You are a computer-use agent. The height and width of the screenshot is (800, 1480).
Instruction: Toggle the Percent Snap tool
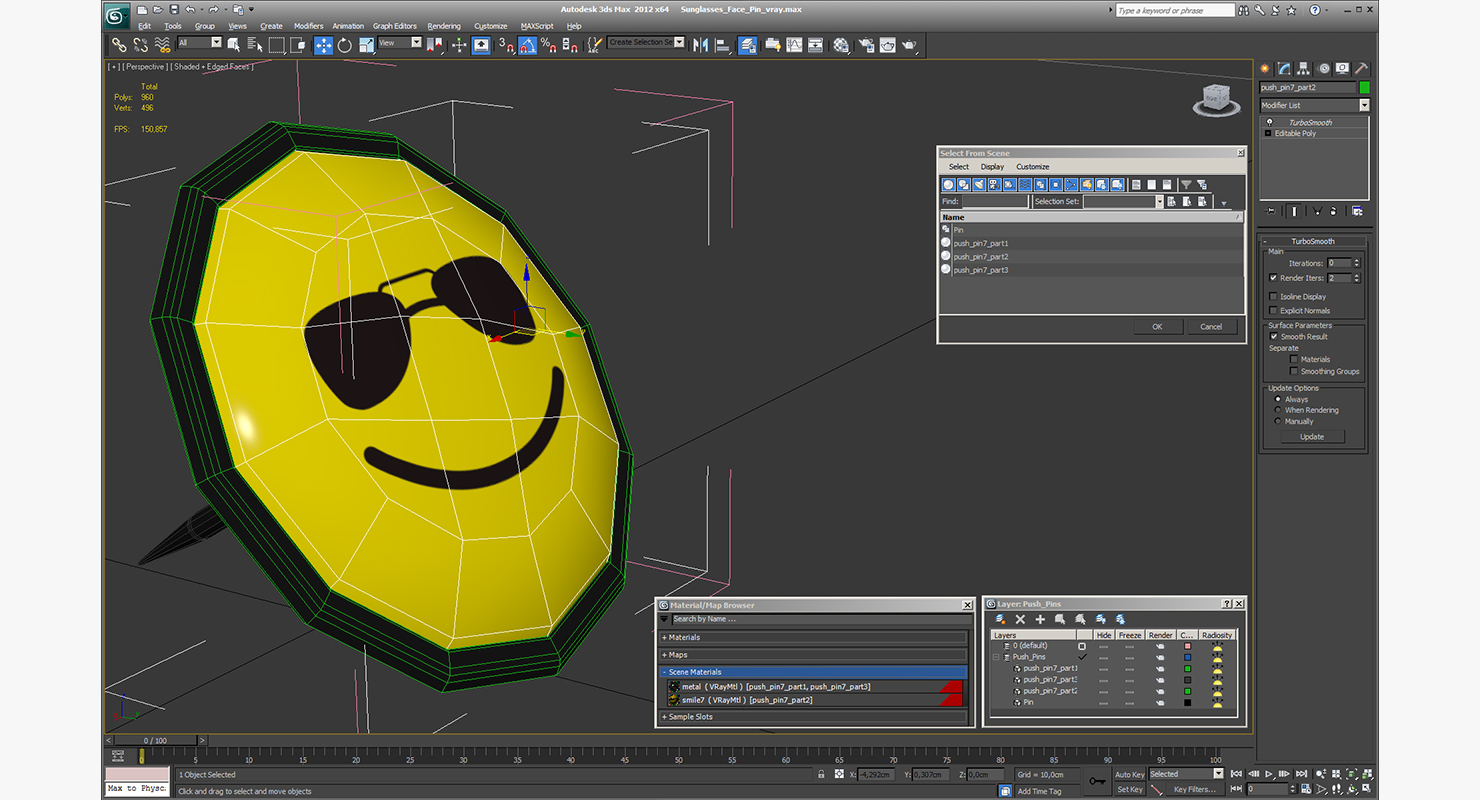(548, 45)
